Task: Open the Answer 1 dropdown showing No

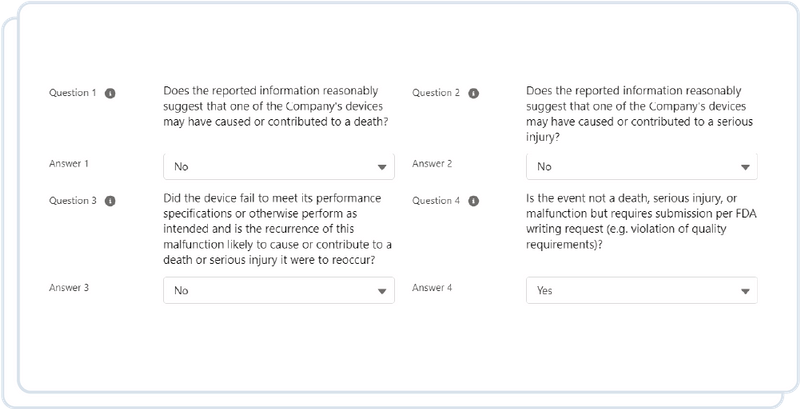Action: point(278,166)
